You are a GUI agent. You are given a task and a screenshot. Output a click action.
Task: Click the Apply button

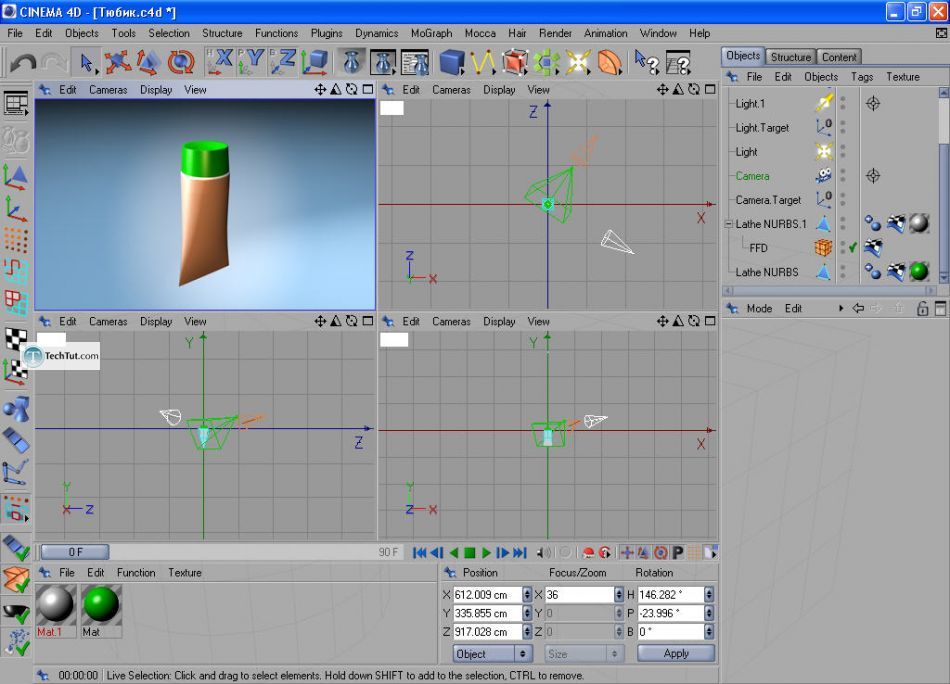(676, 653)
